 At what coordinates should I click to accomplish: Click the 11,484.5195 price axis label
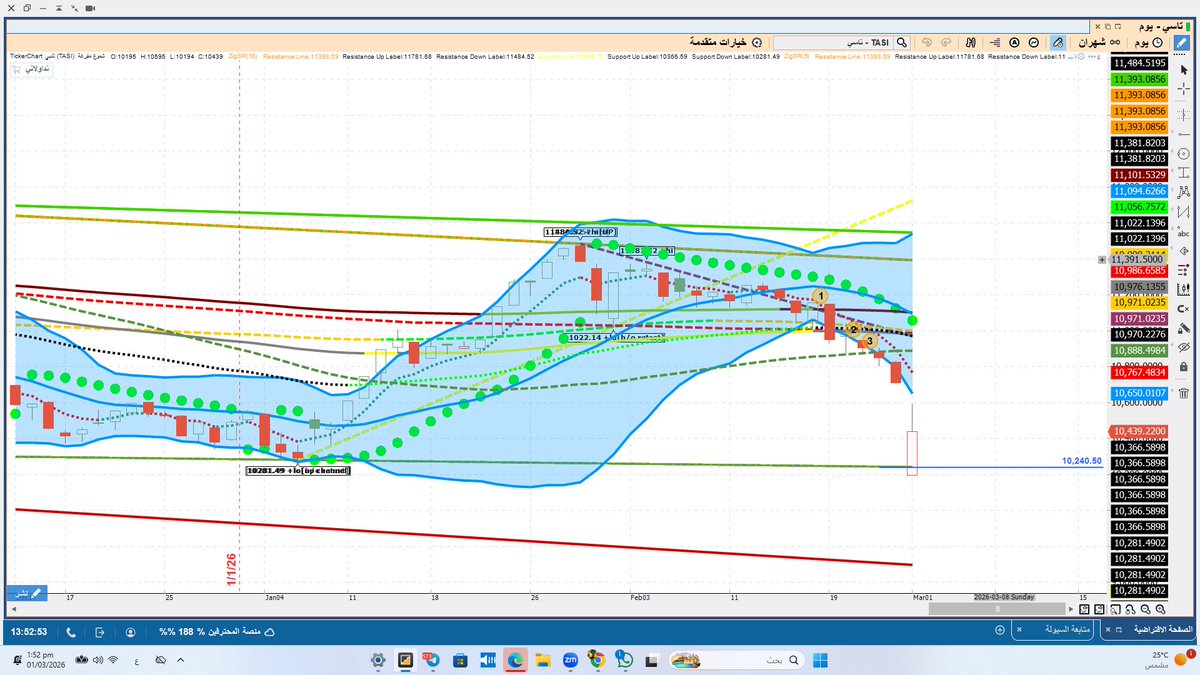pos(1140,62)
